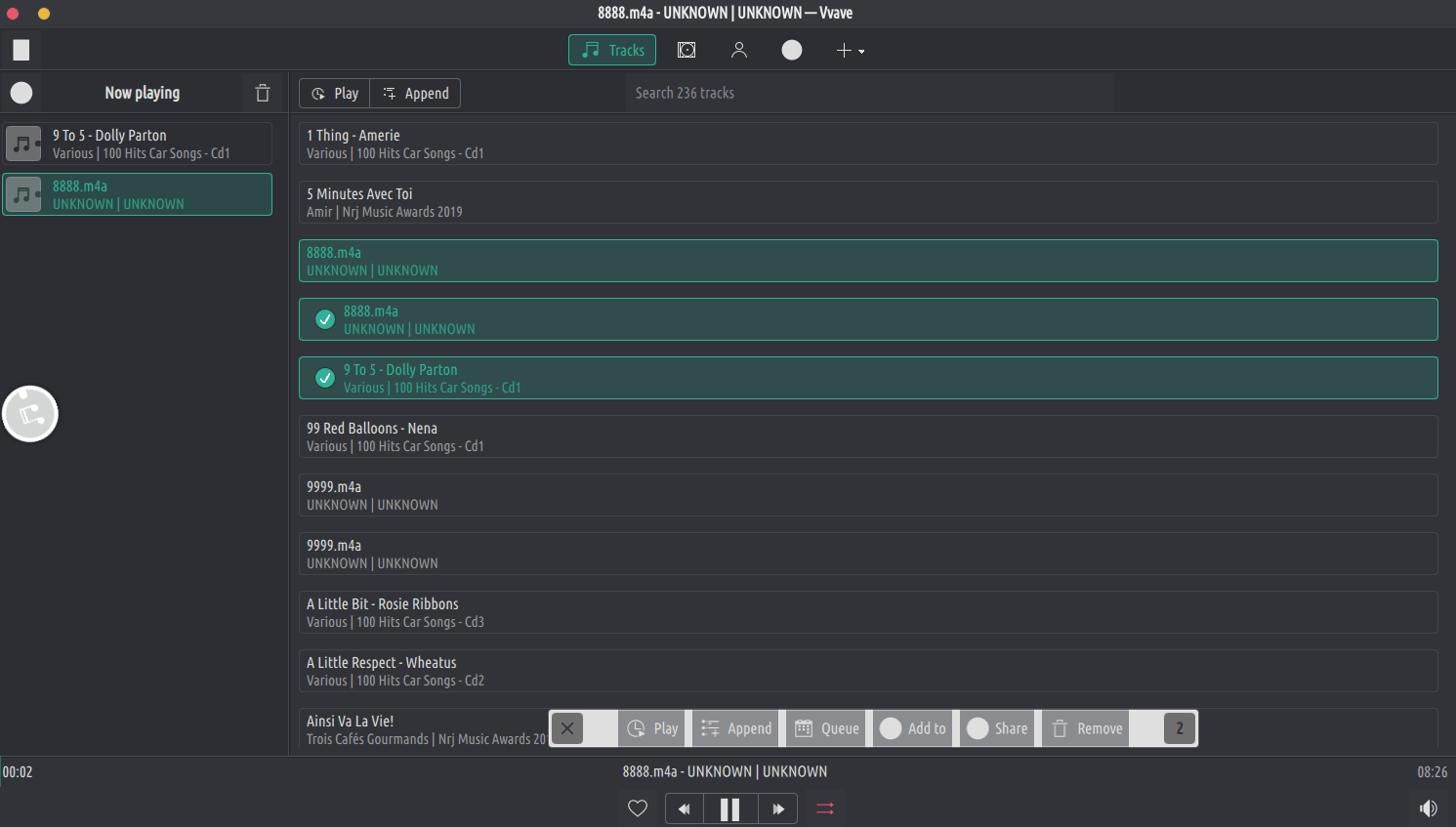Skip to the next track
Image resolution: width=1456 pixels, height=827 pixels.
tap(777, 808)
